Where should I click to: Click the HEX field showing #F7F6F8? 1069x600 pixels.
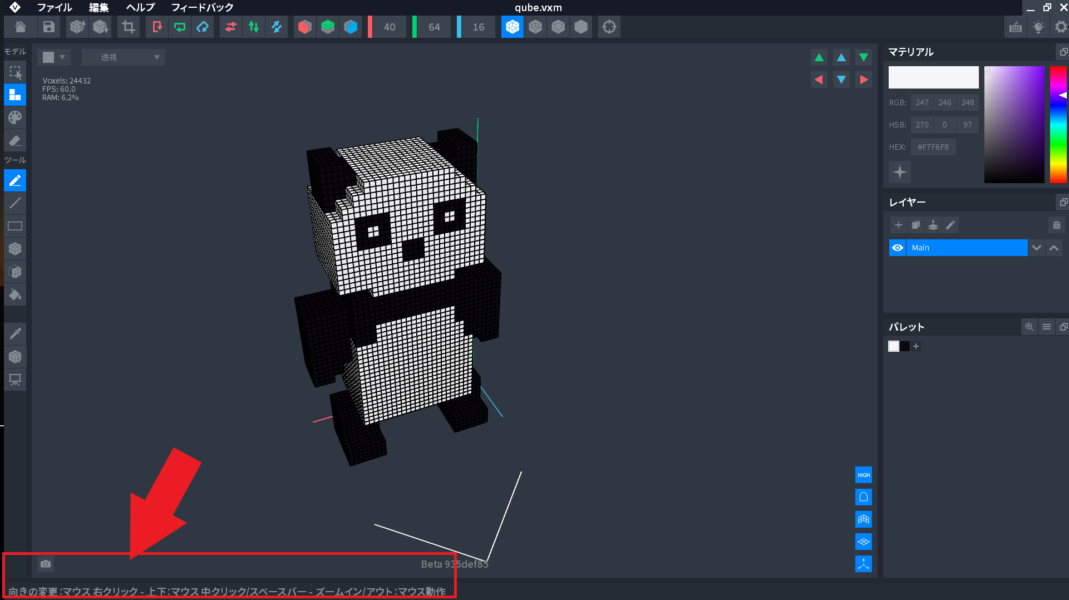point(933,147)
